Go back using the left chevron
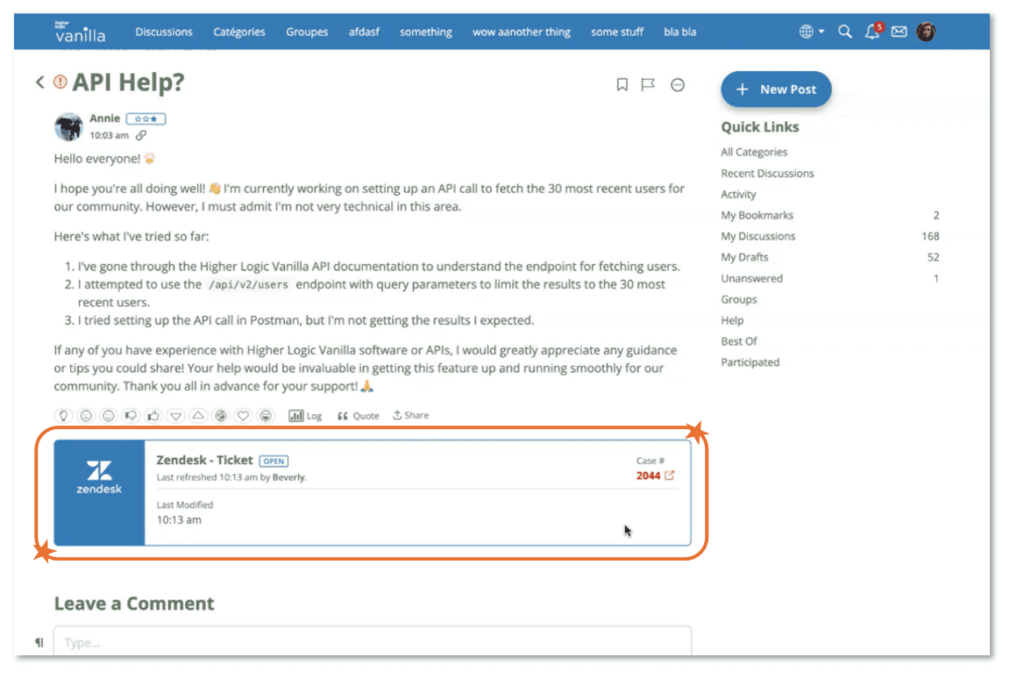Screen dimensions: 1024x686 pos(40,83)
